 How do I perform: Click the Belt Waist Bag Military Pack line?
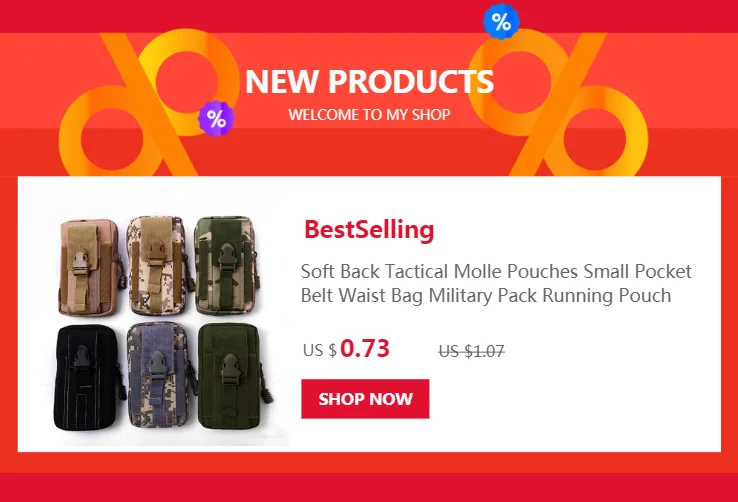click(486, 296)
